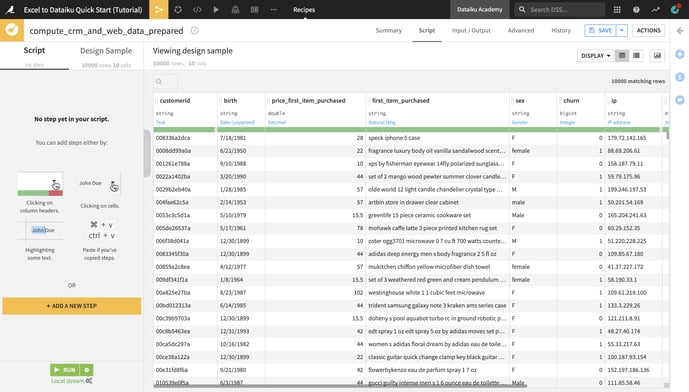Open the churn column header menu
The image size is (689, 392).
tap(571, 101)
